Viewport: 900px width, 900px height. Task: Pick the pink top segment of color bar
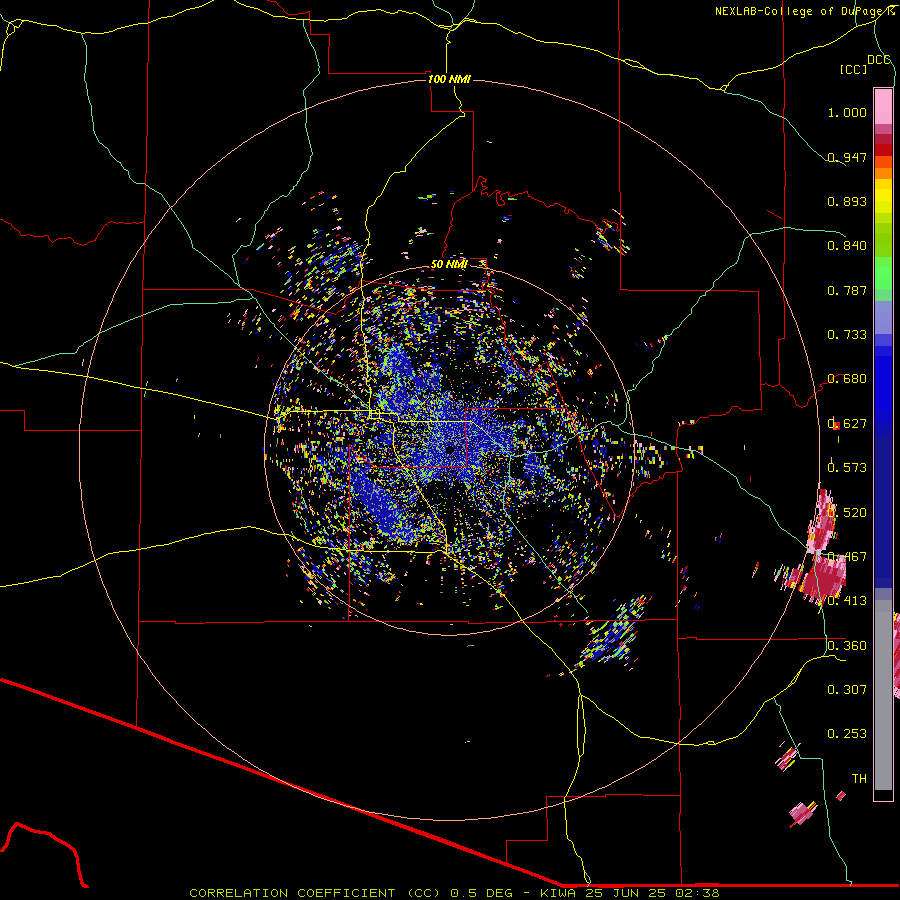[x=883, y=107]
